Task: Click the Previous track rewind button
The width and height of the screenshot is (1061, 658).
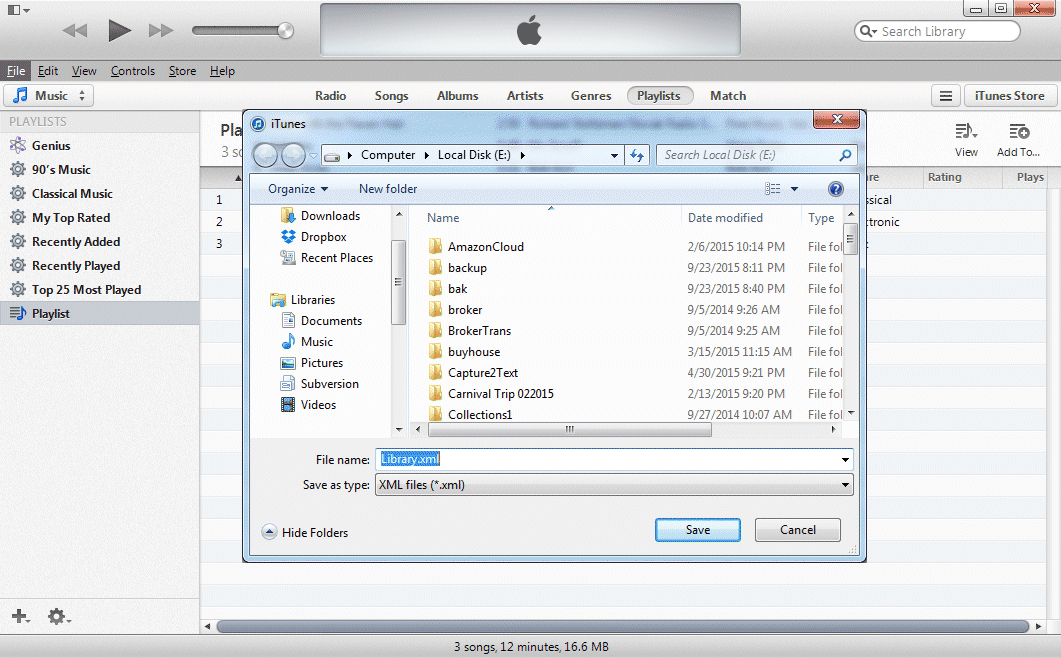Action: 74,30
